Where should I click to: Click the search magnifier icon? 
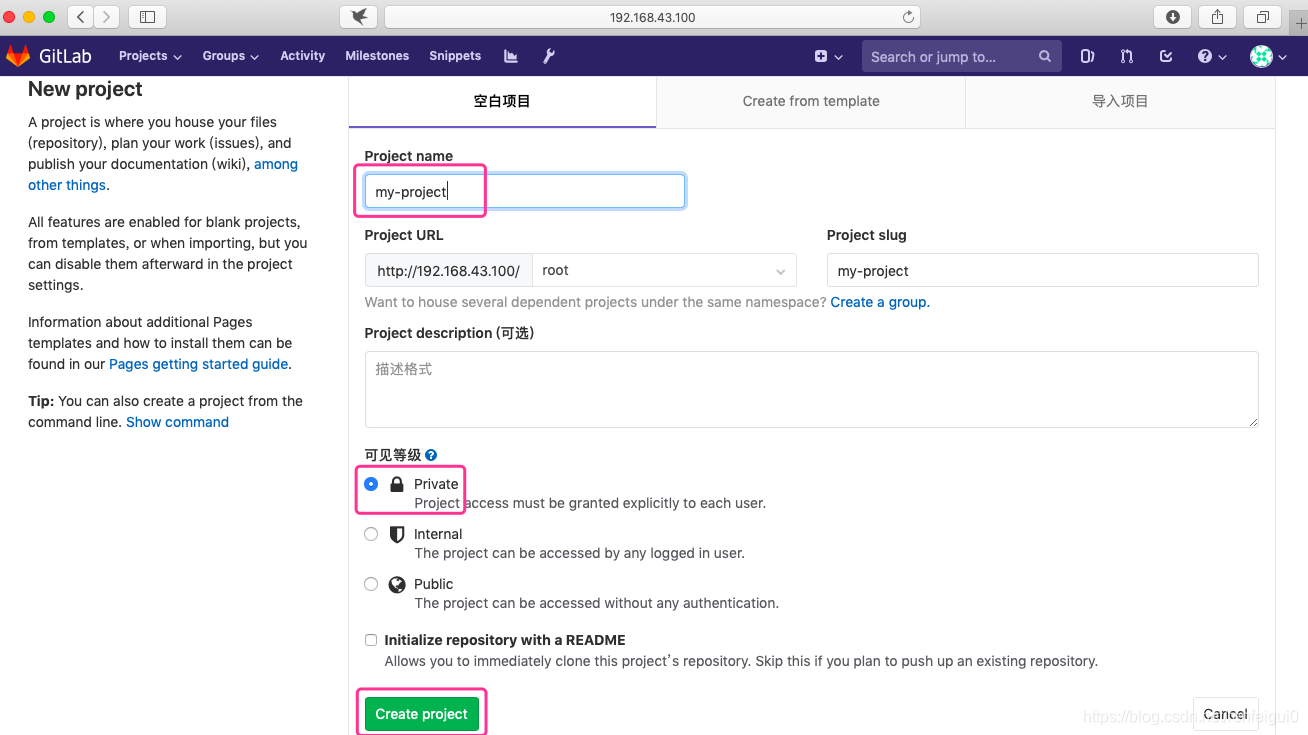1045,56
